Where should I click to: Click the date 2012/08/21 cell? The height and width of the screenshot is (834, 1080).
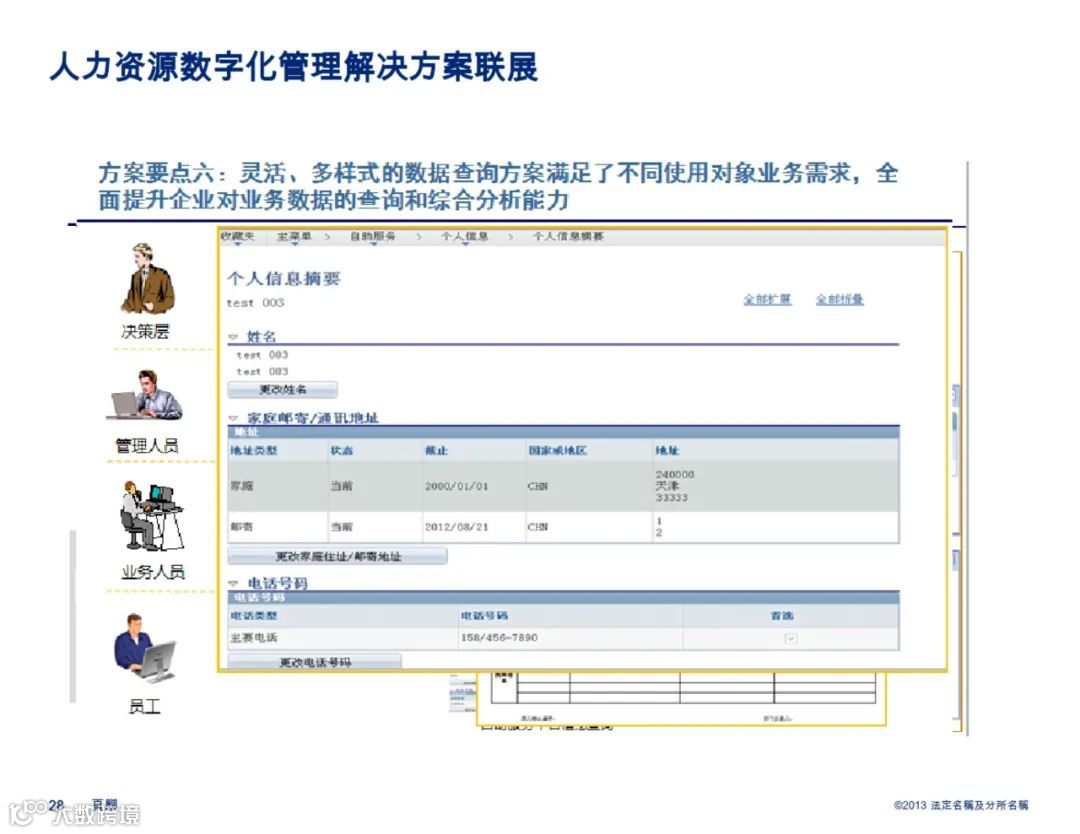(x=456, y=527)
